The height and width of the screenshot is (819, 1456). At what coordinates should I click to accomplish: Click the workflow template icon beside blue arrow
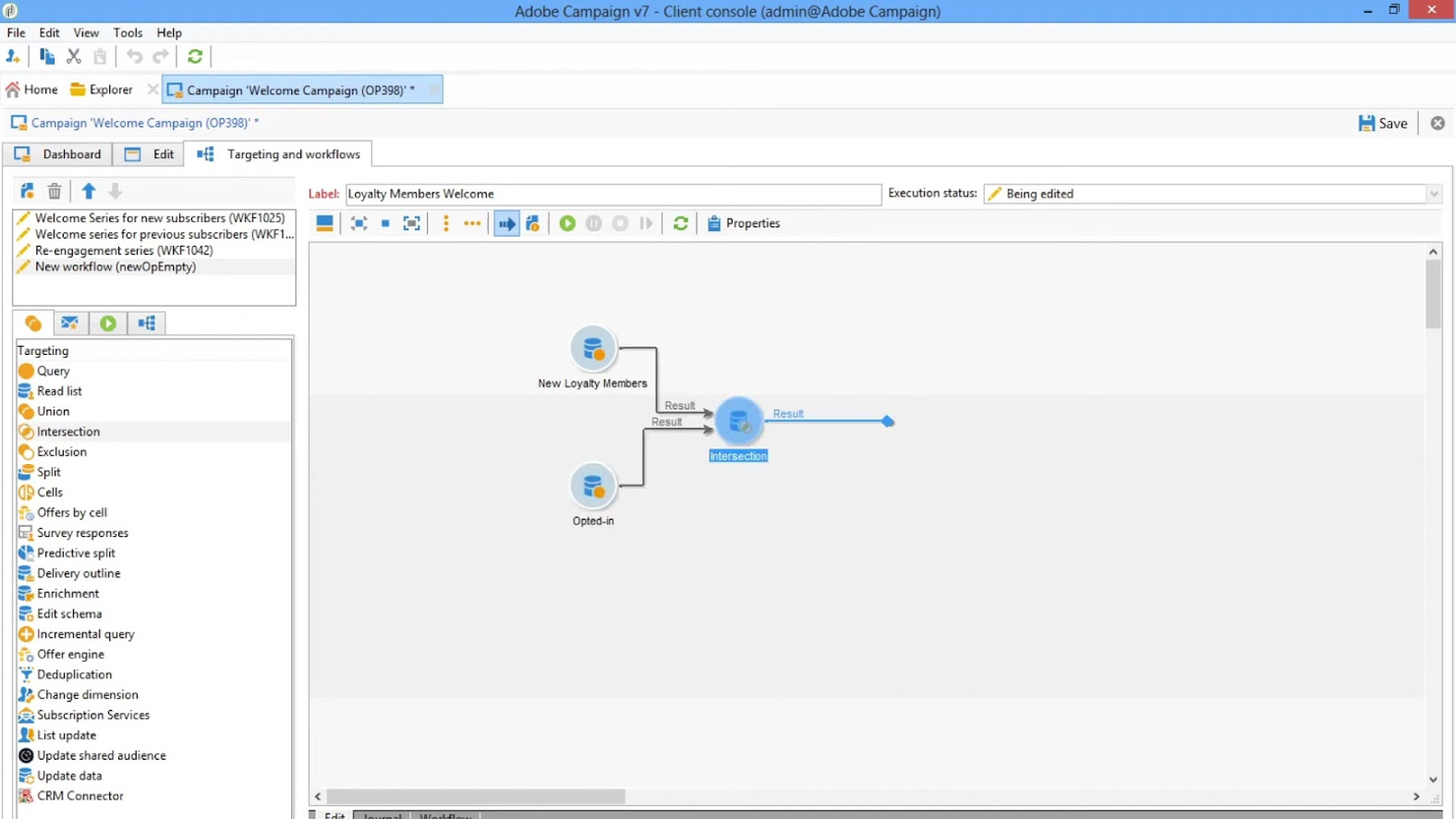tap(533, 223)
